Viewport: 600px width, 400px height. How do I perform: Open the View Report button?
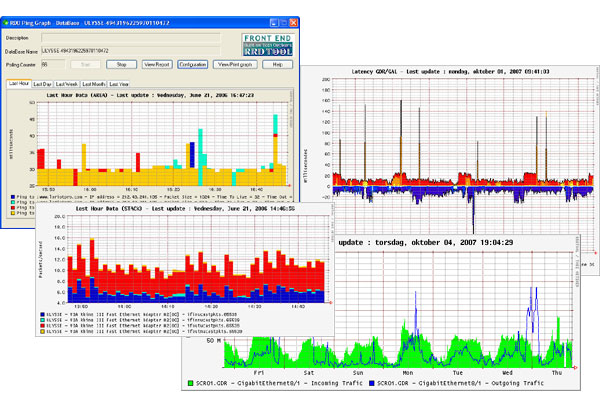[x=156, y=64]
